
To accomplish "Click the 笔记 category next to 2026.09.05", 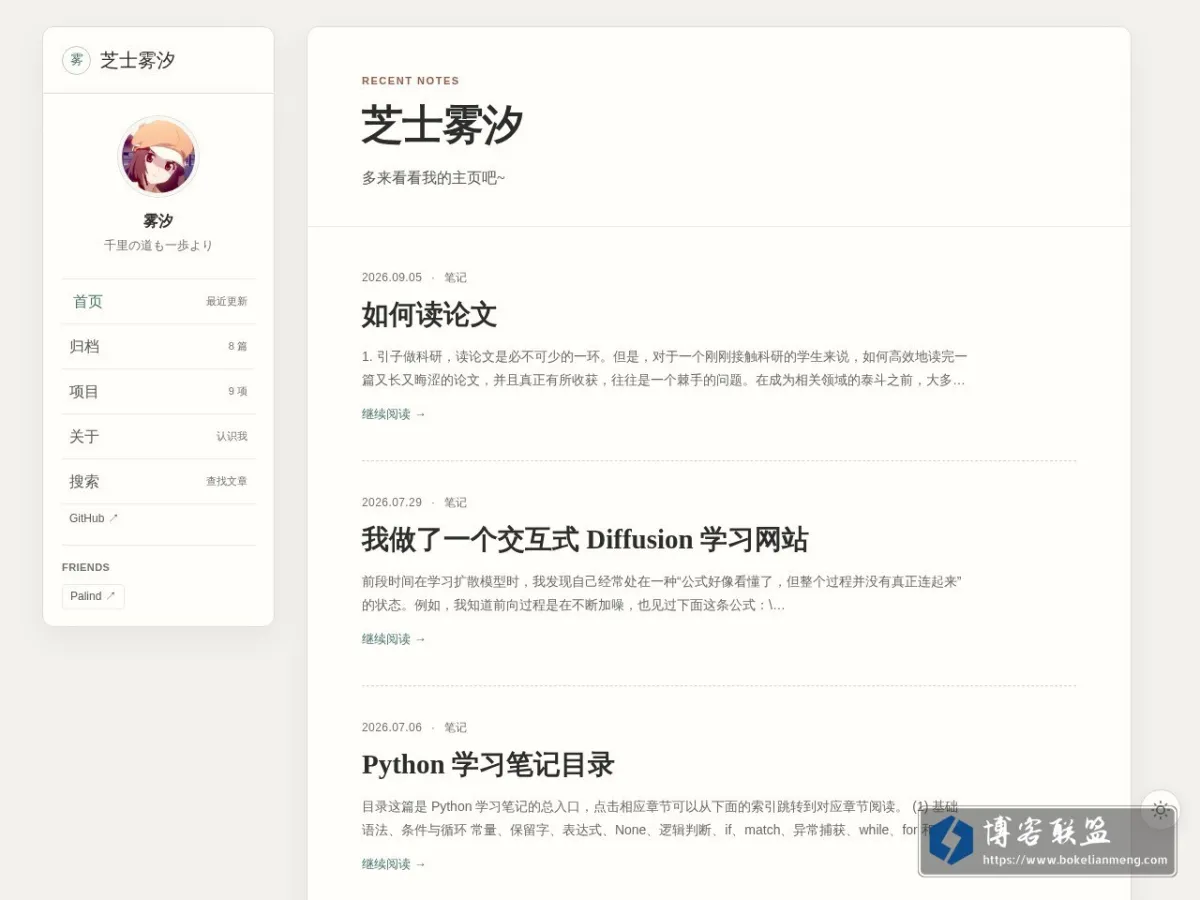I will (455, 278).
